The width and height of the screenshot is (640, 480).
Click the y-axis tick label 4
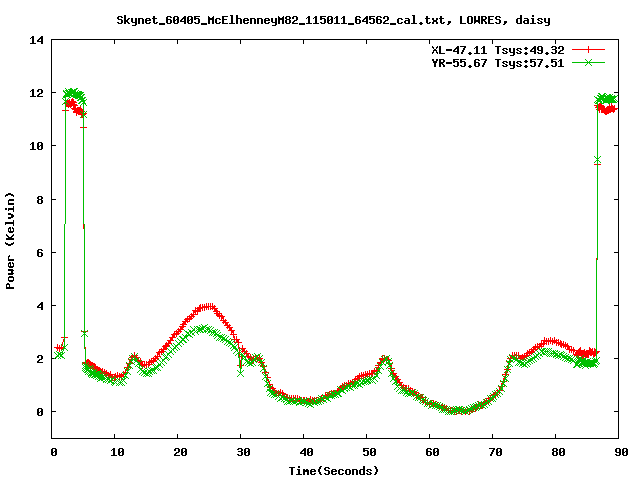(40, 306)
